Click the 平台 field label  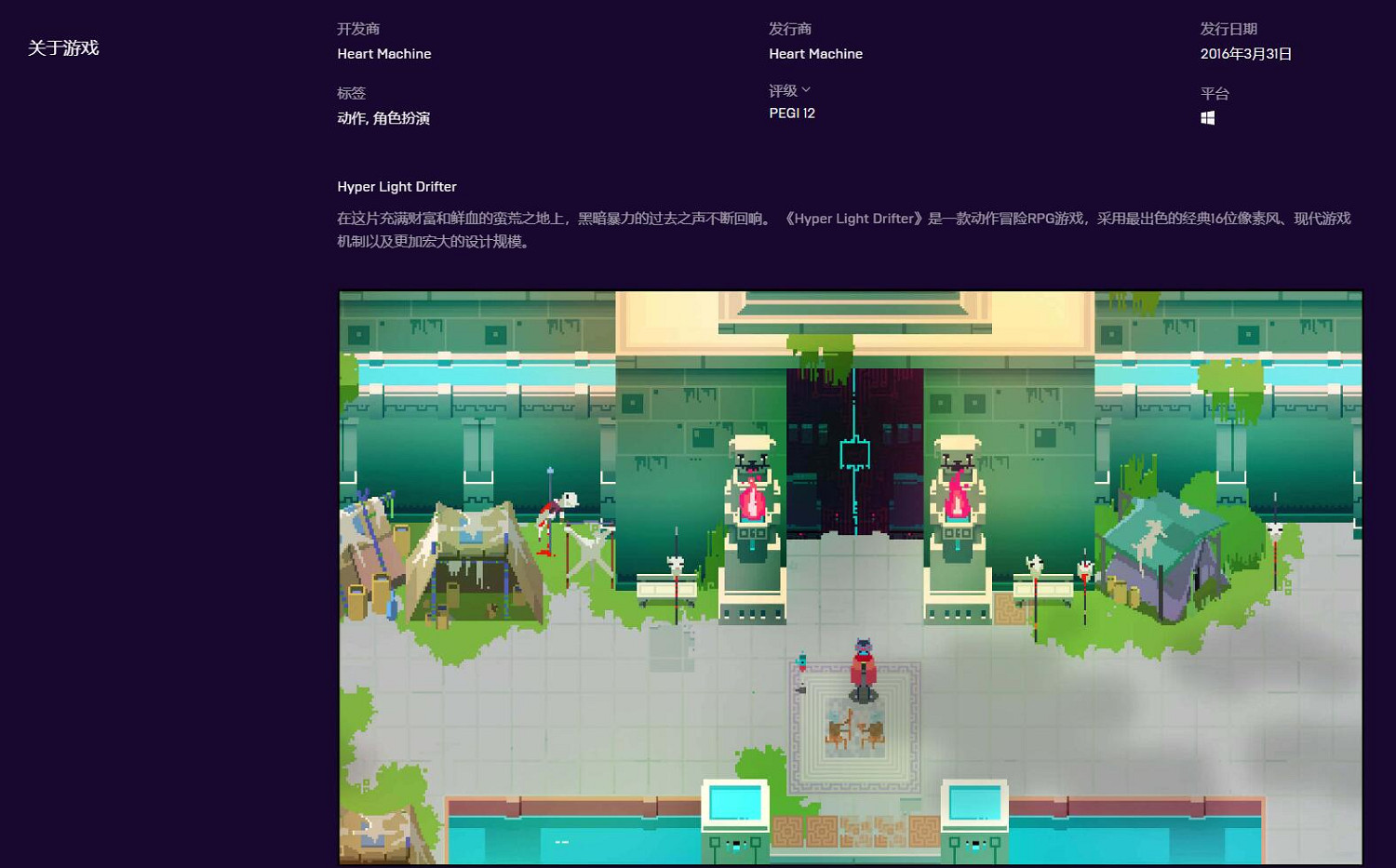coord(1215,93)
